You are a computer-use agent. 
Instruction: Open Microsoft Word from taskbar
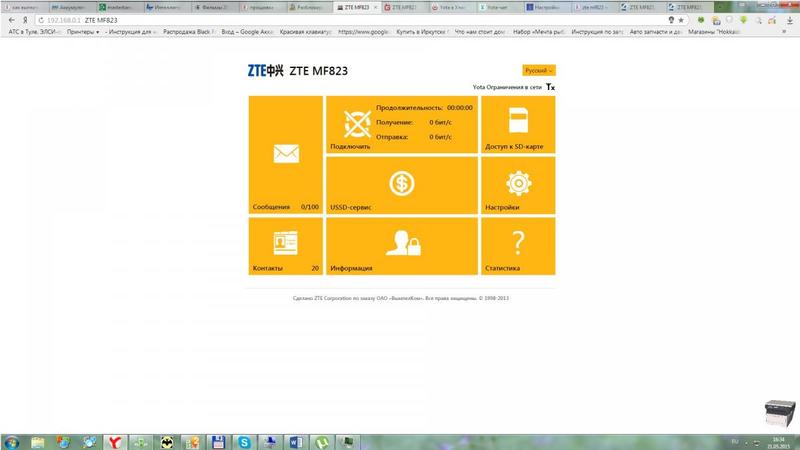(x=296, y=442)
